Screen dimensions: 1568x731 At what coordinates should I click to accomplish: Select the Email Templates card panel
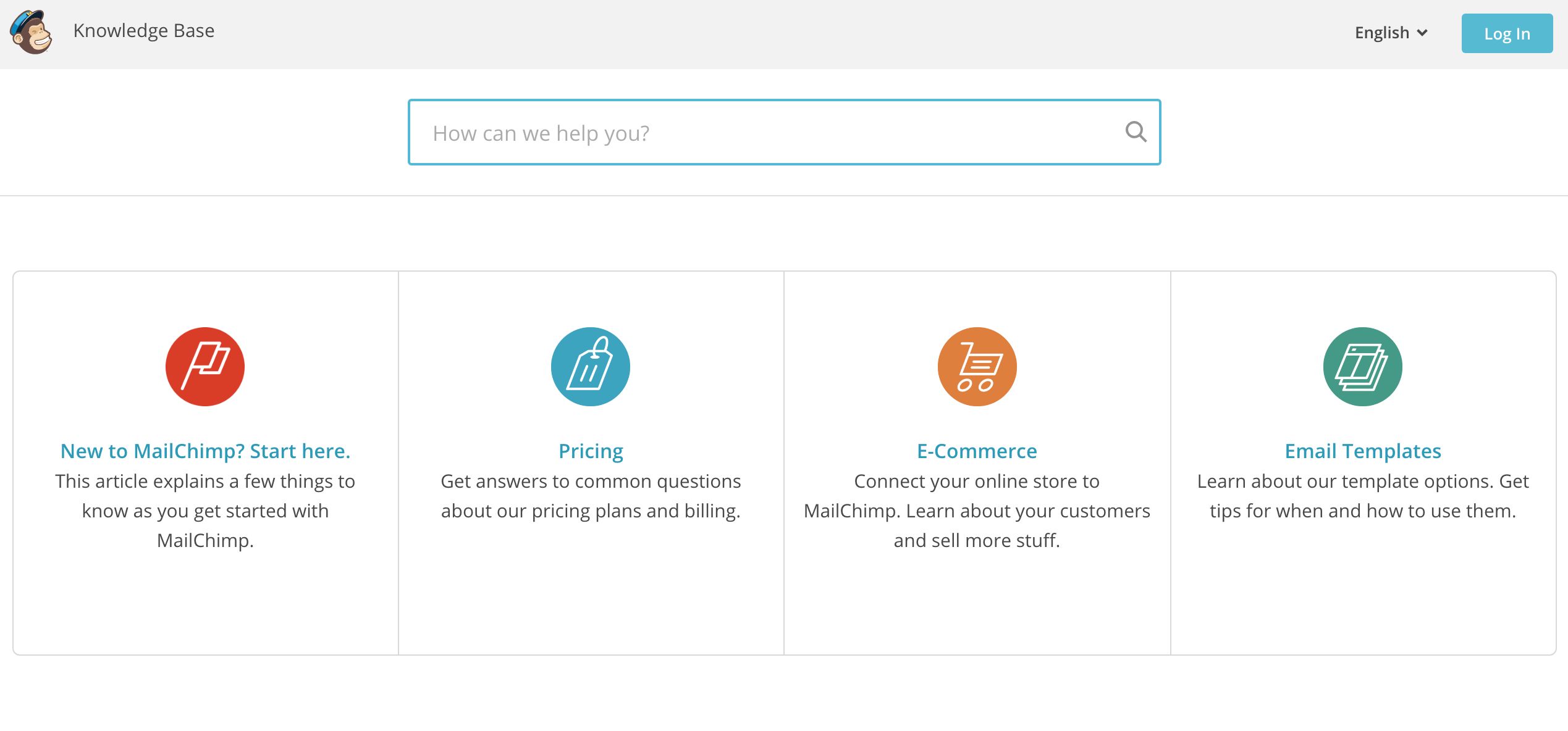coord(1364,463)
